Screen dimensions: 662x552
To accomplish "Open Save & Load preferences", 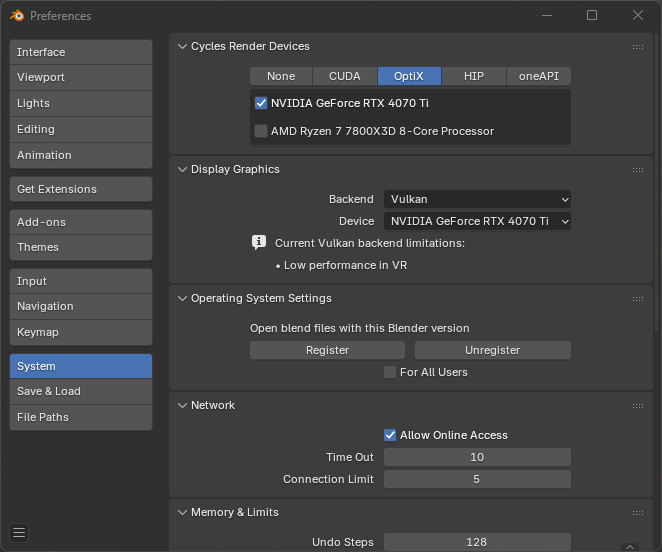I will (x=81, y=392).
